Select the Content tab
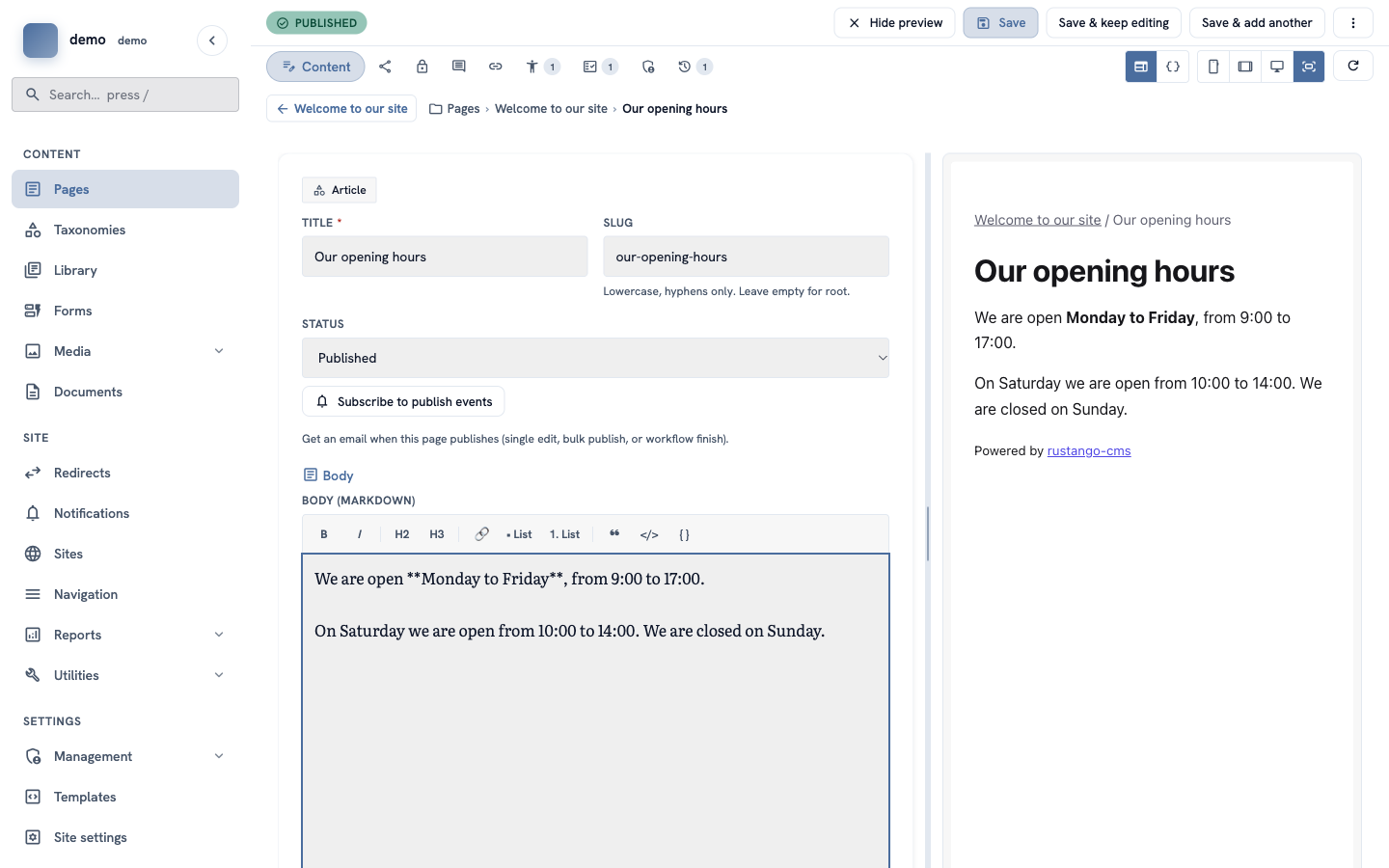Viewport: 1389px width, 868px height. point(315,67)
